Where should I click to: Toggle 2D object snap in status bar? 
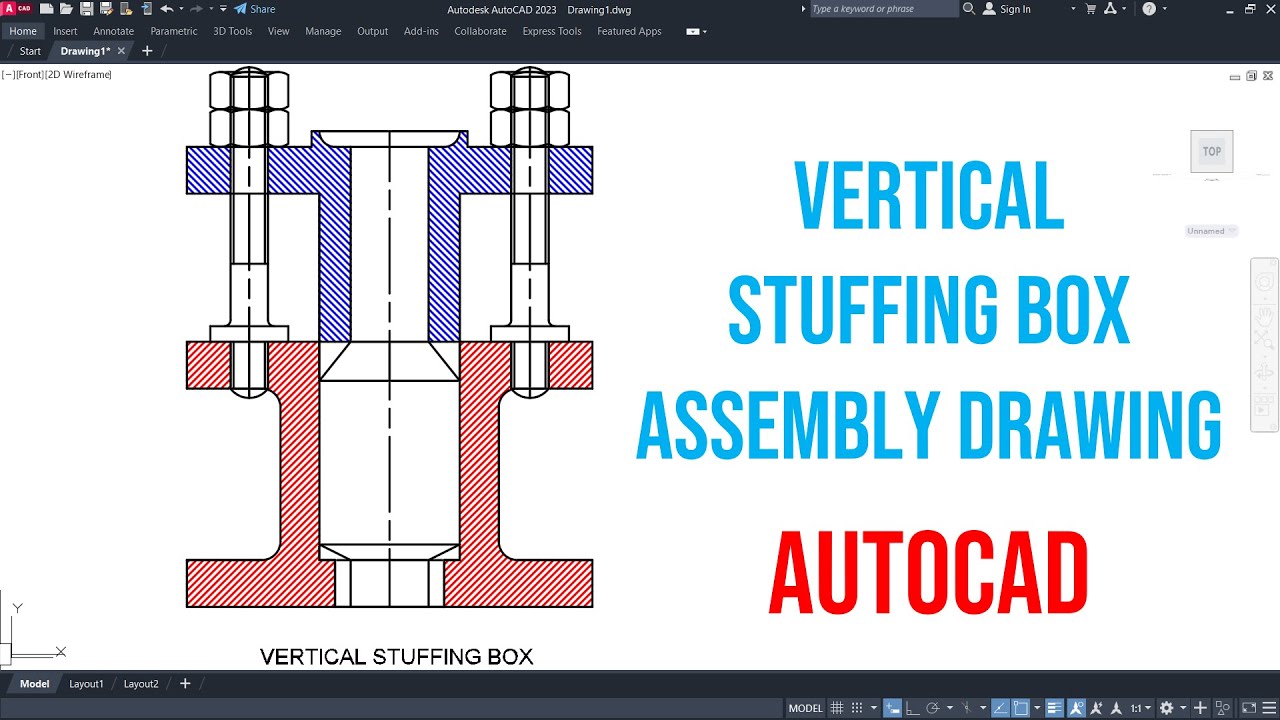1019,708
